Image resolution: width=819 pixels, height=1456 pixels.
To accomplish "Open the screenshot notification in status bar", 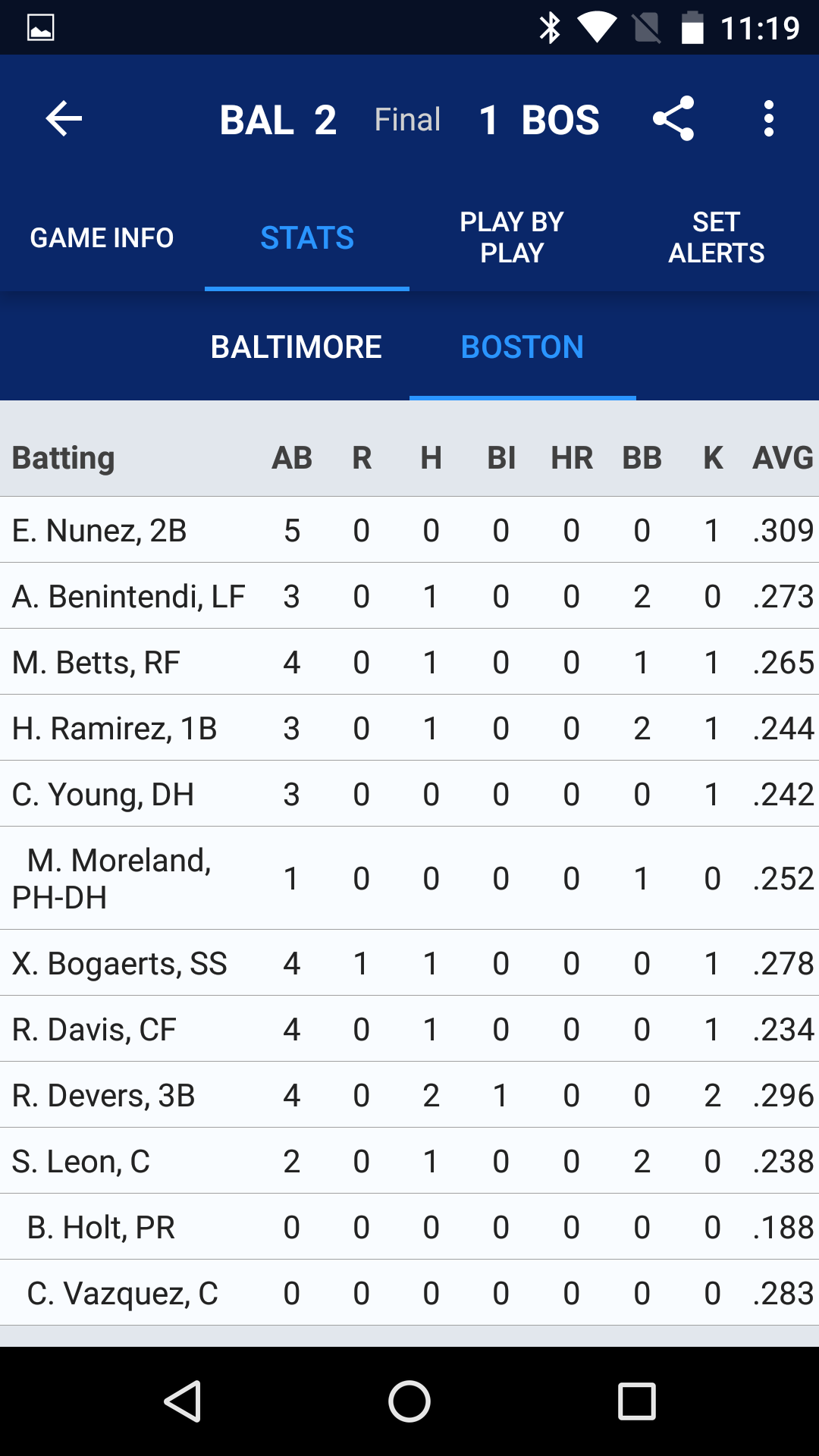I will click(42, 27).
